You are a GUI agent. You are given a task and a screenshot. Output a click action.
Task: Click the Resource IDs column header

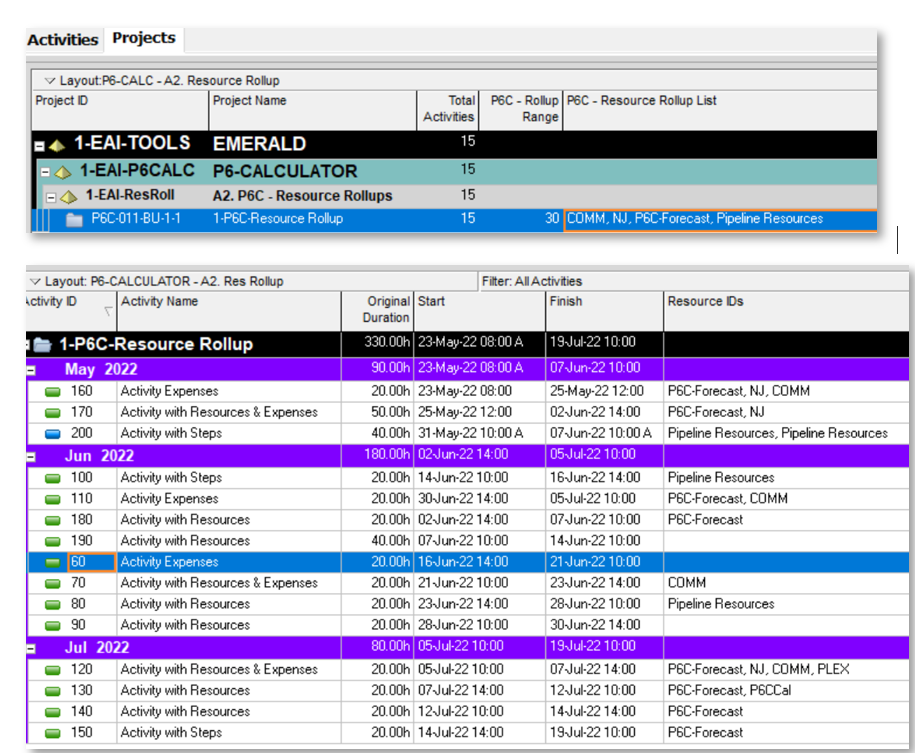(x=705, y=302)
